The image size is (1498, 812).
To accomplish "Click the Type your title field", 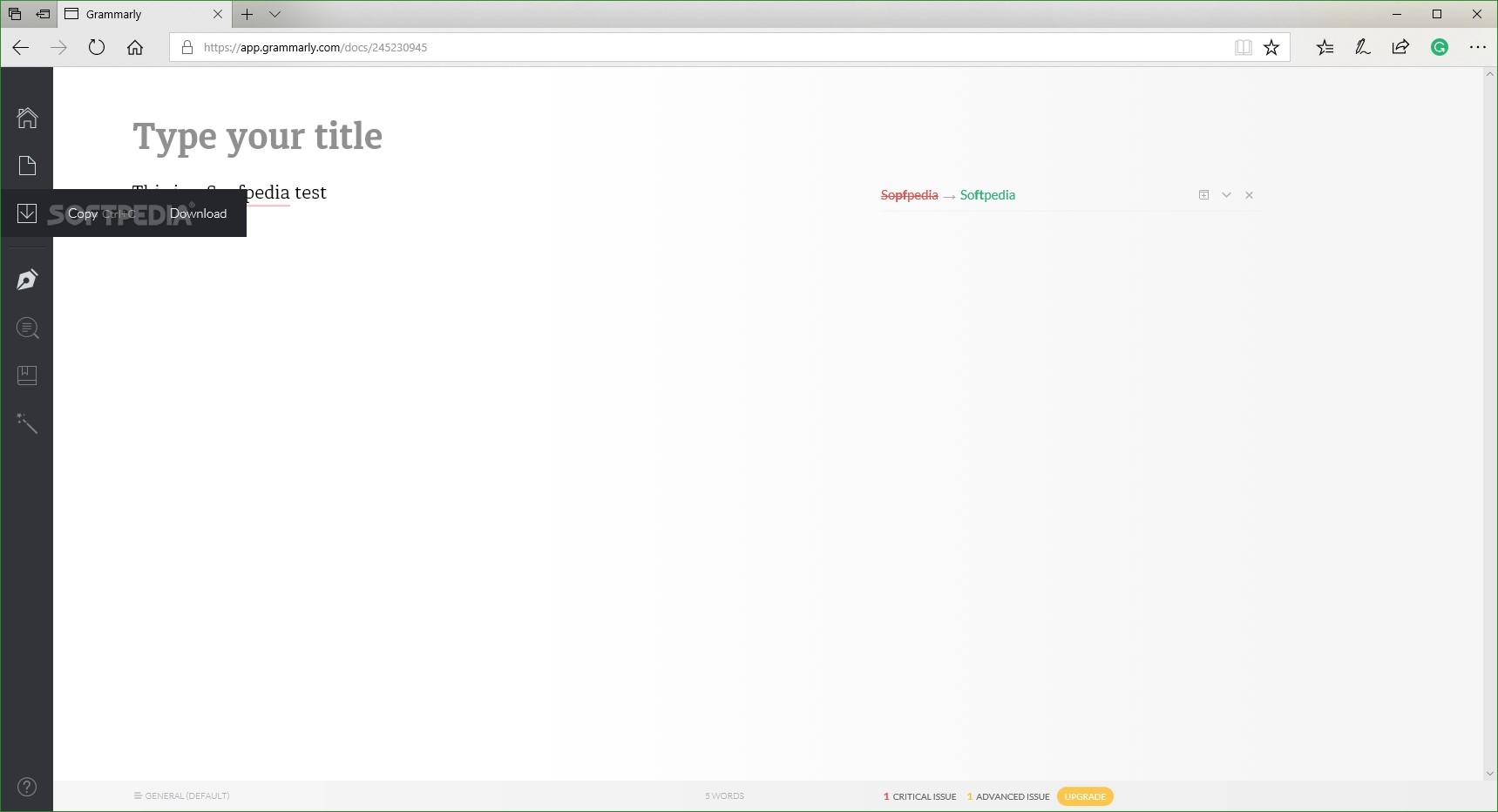I will coord(257,137).
